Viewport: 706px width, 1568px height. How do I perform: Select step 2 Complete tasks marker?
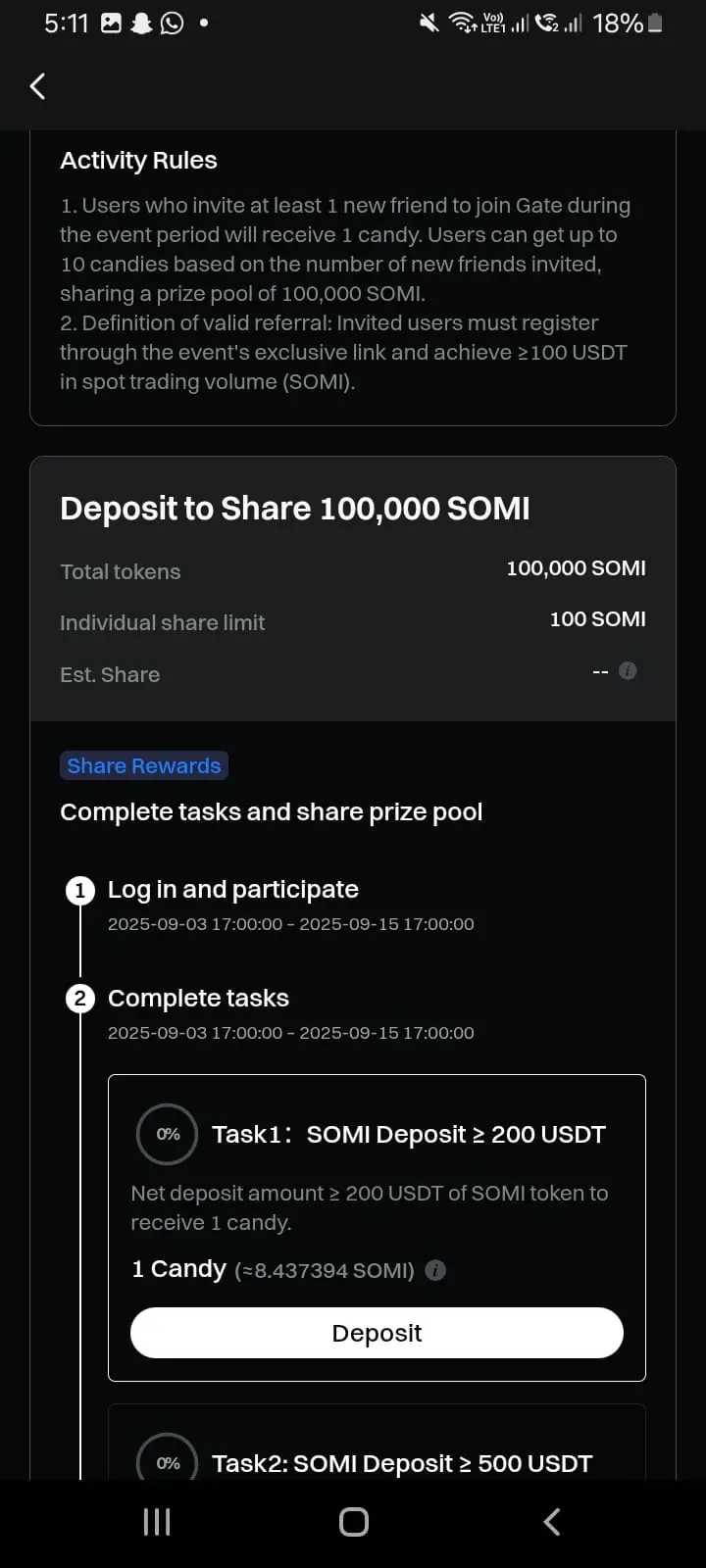click(80, 999)
